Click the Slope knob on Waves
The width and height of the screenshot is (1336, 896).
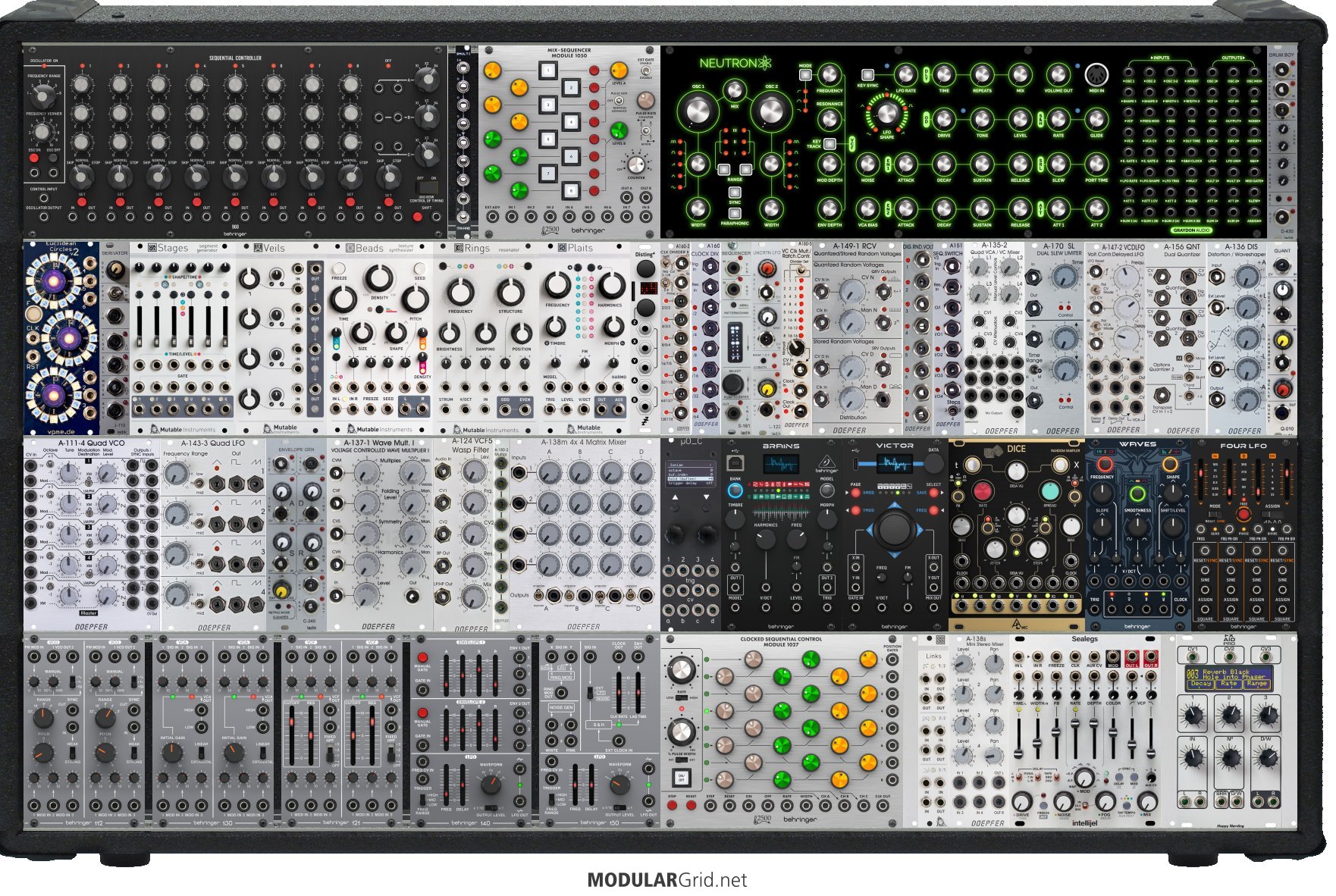pos(1102,526)
